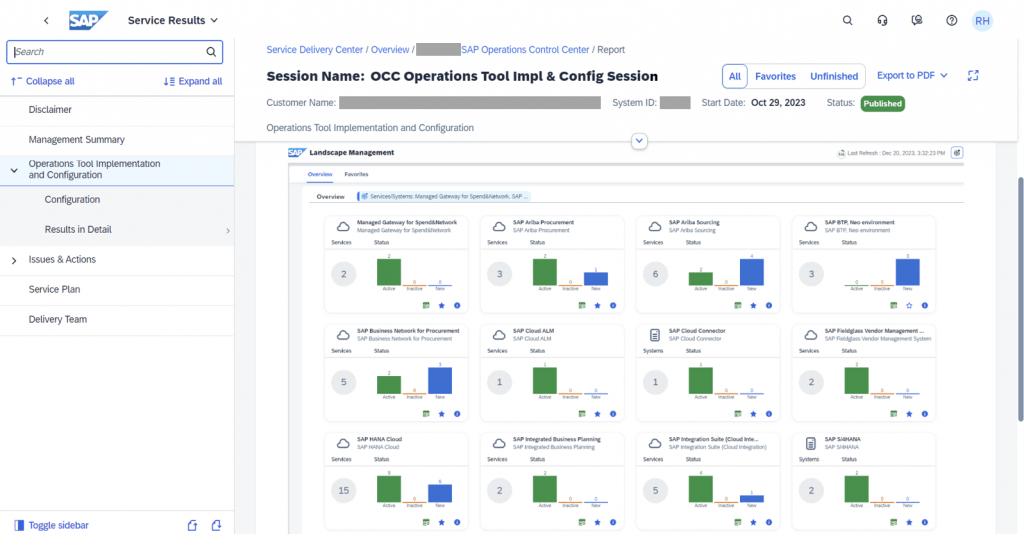The width and height of the screenshot is (1024, 550).
Task: Click the favorite star on SAP HANA Cloud card
Action: (x=441, y=523)
